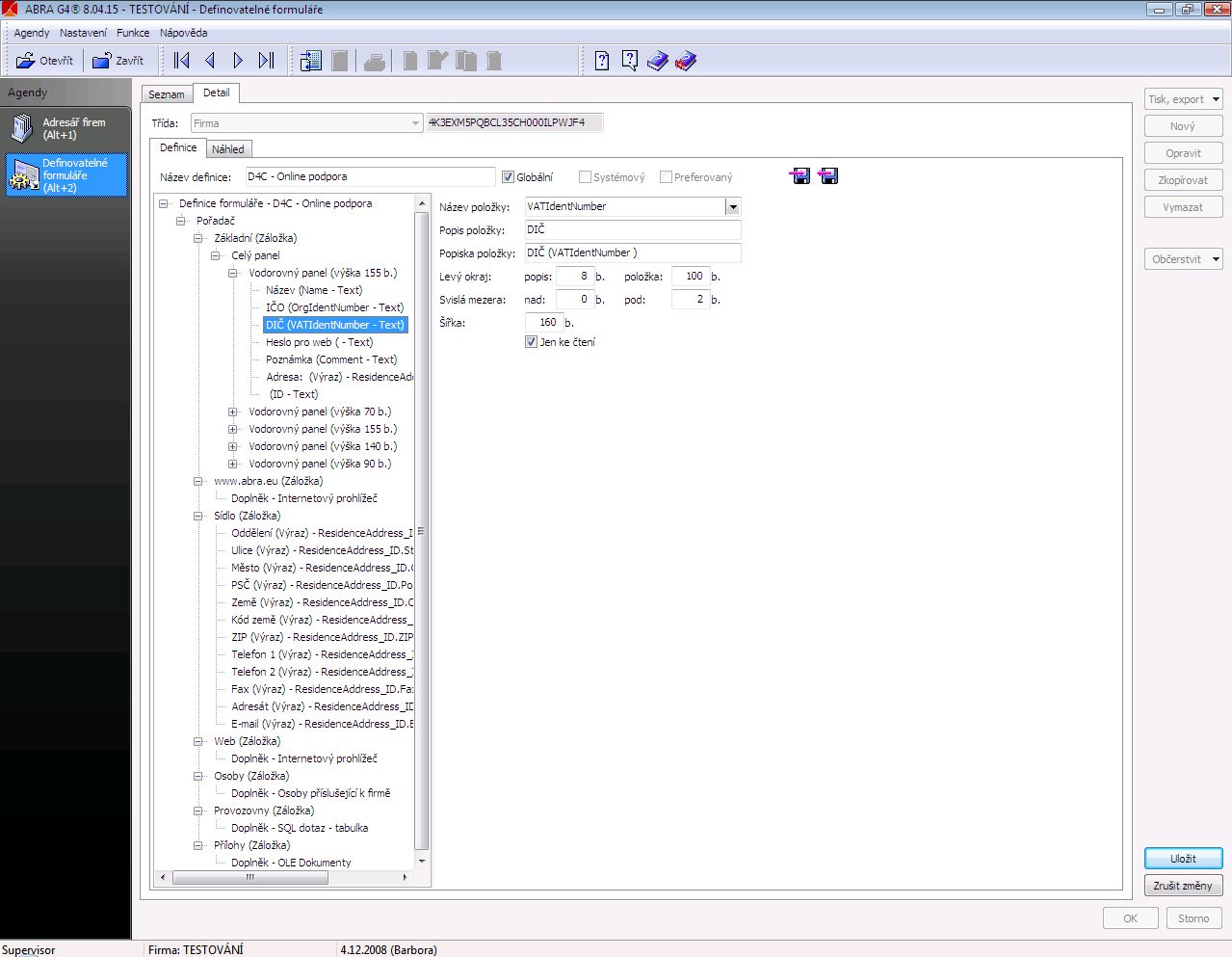This screenshot has height=957, width=1232.
Task: Collapse the Základní (Záložka) tree node
Action: 197,239
